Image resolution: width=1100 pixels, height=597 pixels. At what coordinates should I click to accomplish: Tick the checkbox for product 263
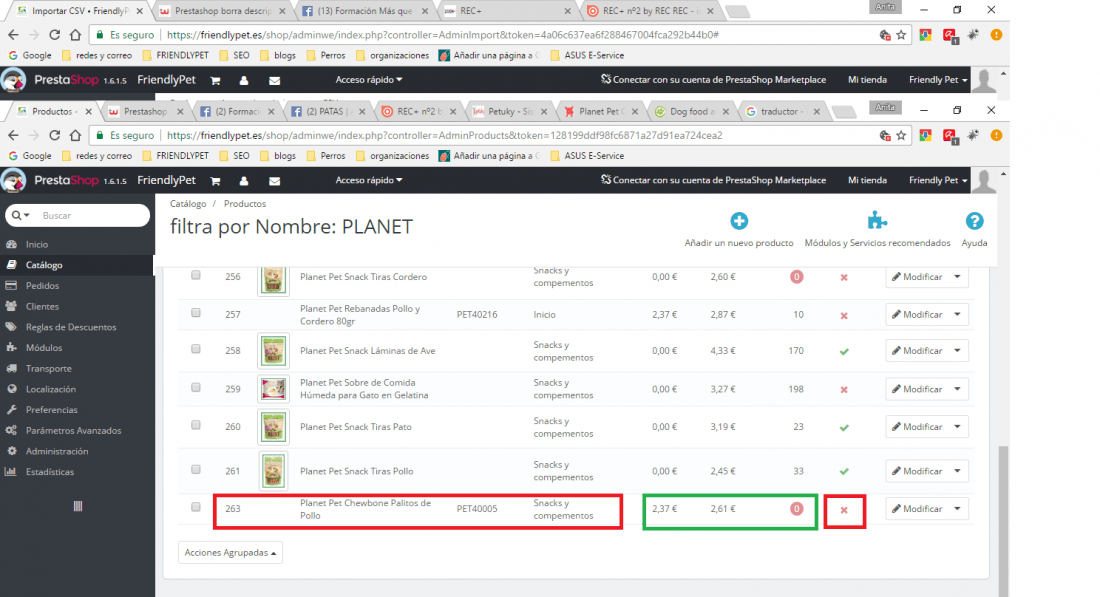point(196,507)
